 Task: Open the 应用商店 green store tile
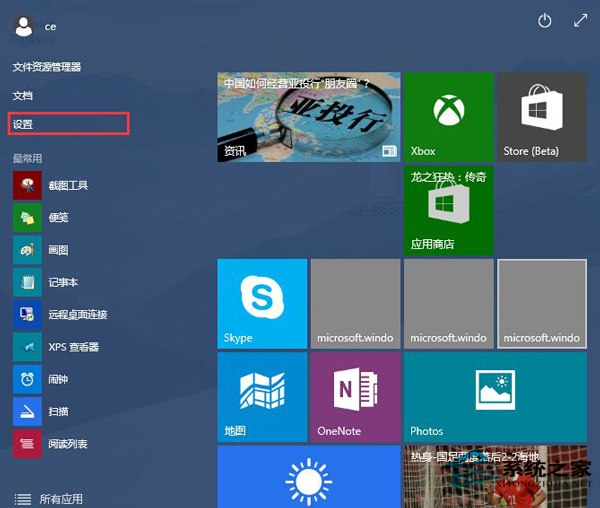[449, 210]
